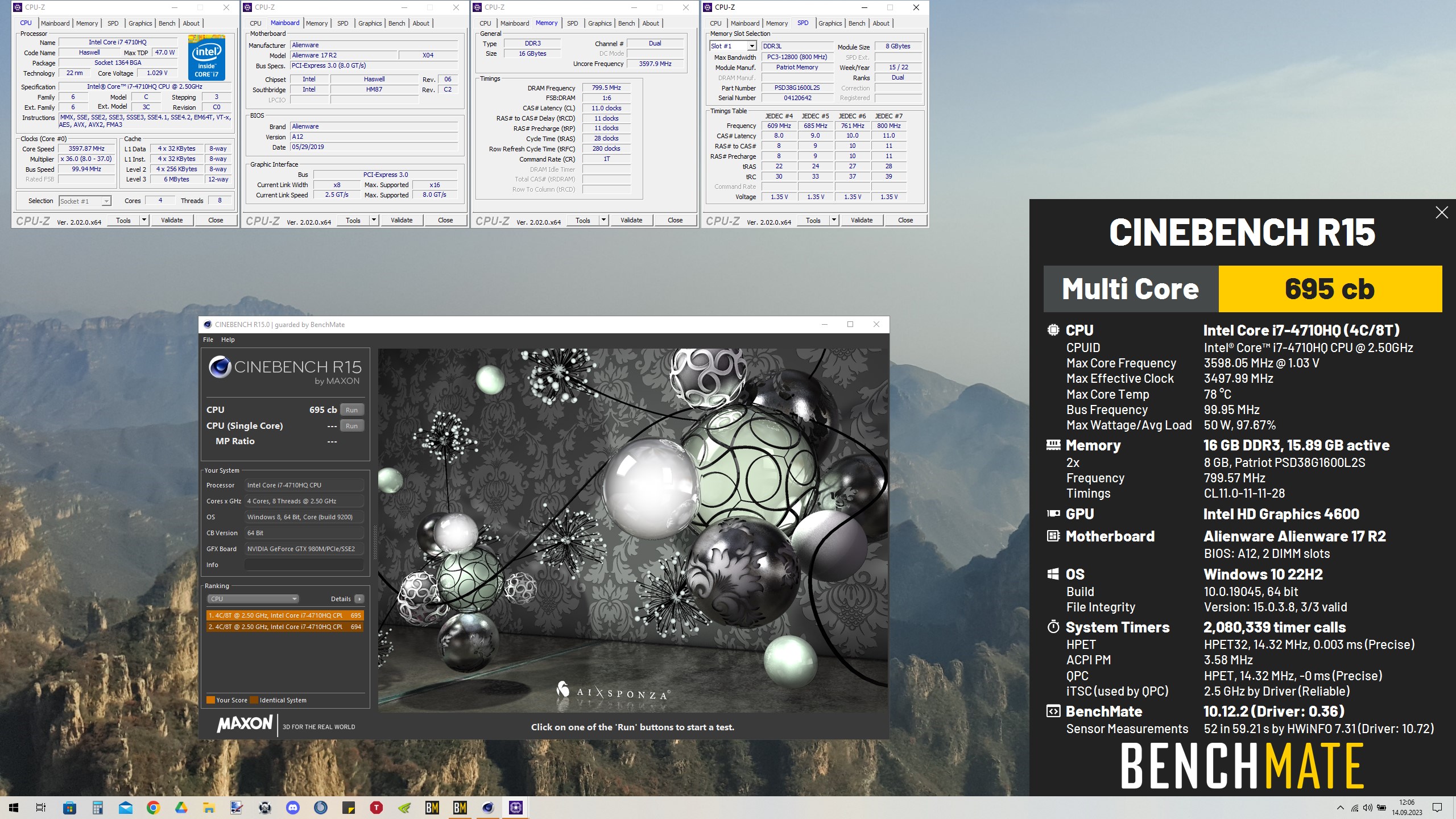
Task: Click Validate in the SPD tab window
Action: (862, 220)
